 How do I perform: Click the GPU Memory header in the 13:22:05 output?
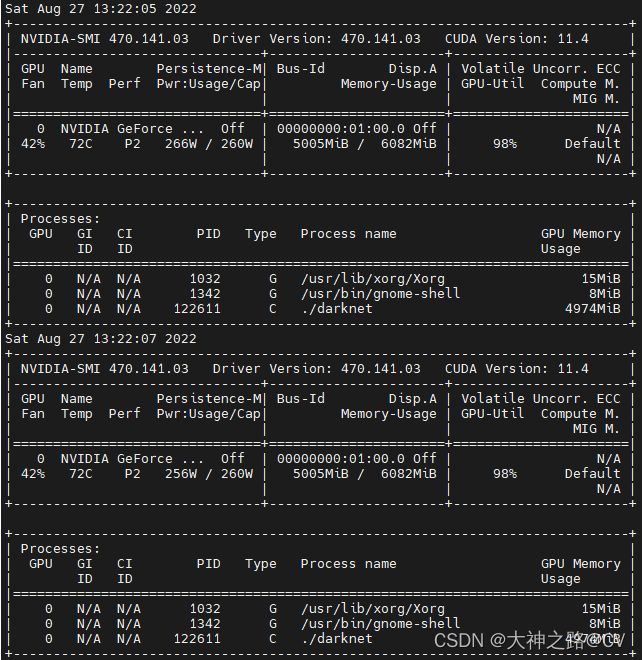pos(581,234)
